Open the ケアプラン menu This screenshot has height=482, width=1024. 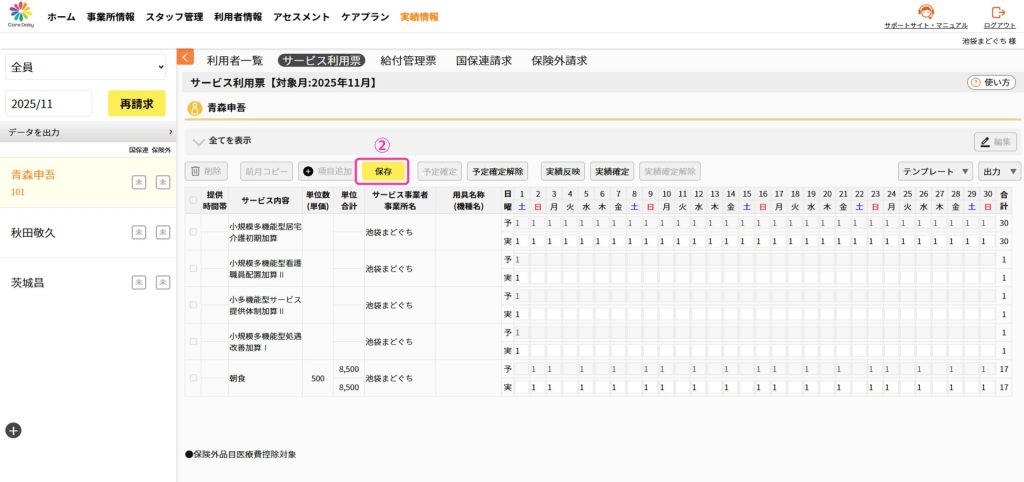(366, 17)
